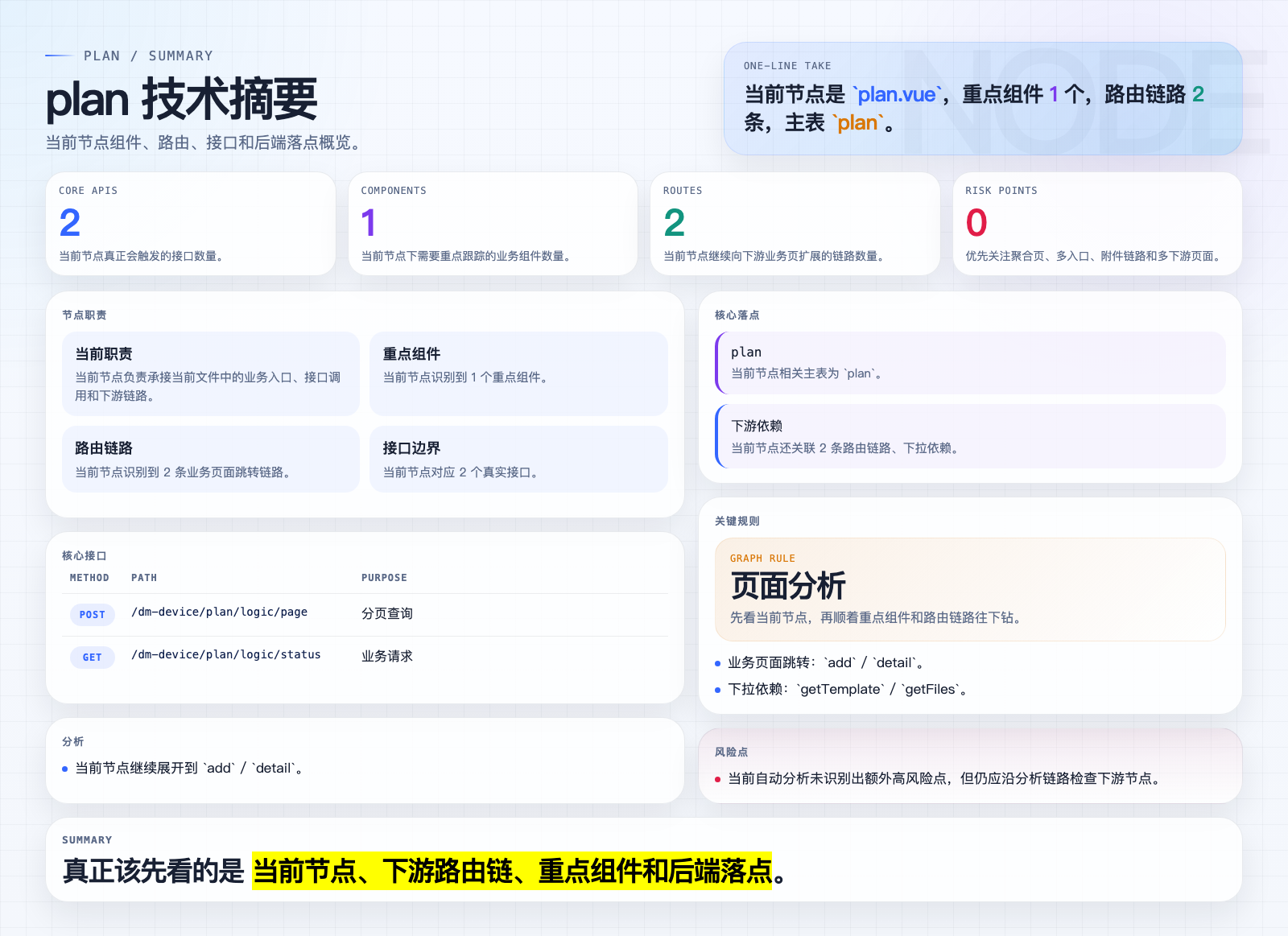Select the 重点组件 card
Image resolution: width=1288 pixels, height=936 pixels.
(x=519, y=373)
